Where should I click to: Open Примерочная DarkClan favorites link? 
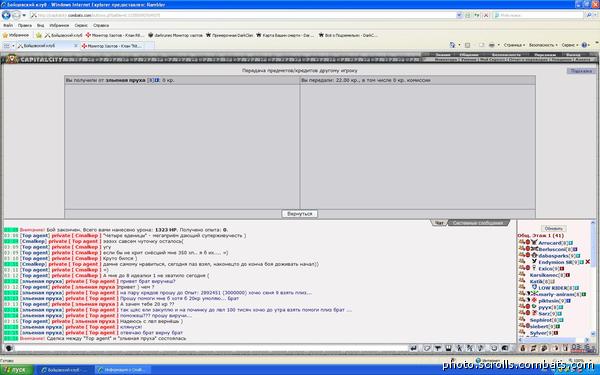(x=230, y=35)
